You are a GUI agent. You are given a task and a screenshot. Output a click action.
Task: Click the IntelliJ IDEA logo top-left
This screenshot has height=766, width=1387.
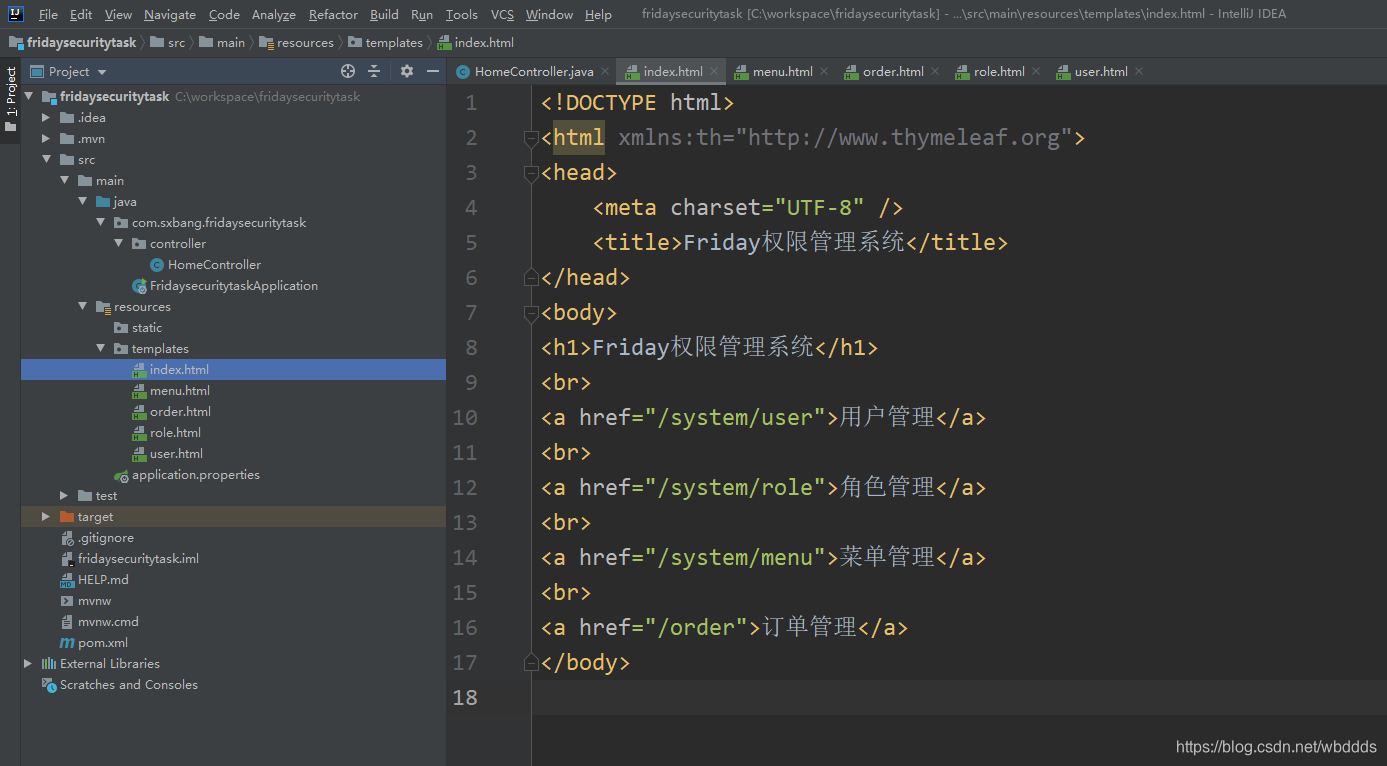[x=14, y=13]
